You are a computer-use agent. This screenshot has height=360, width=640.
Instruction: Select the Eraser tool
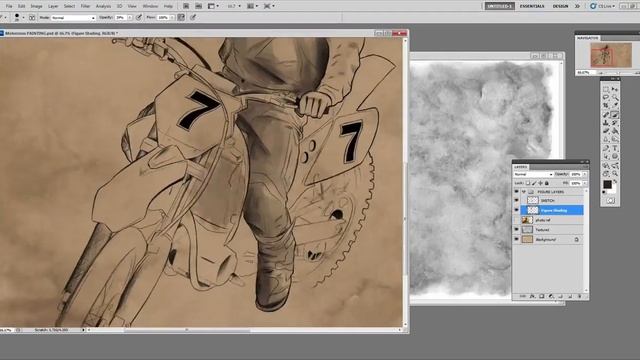(x=606, y=131)
